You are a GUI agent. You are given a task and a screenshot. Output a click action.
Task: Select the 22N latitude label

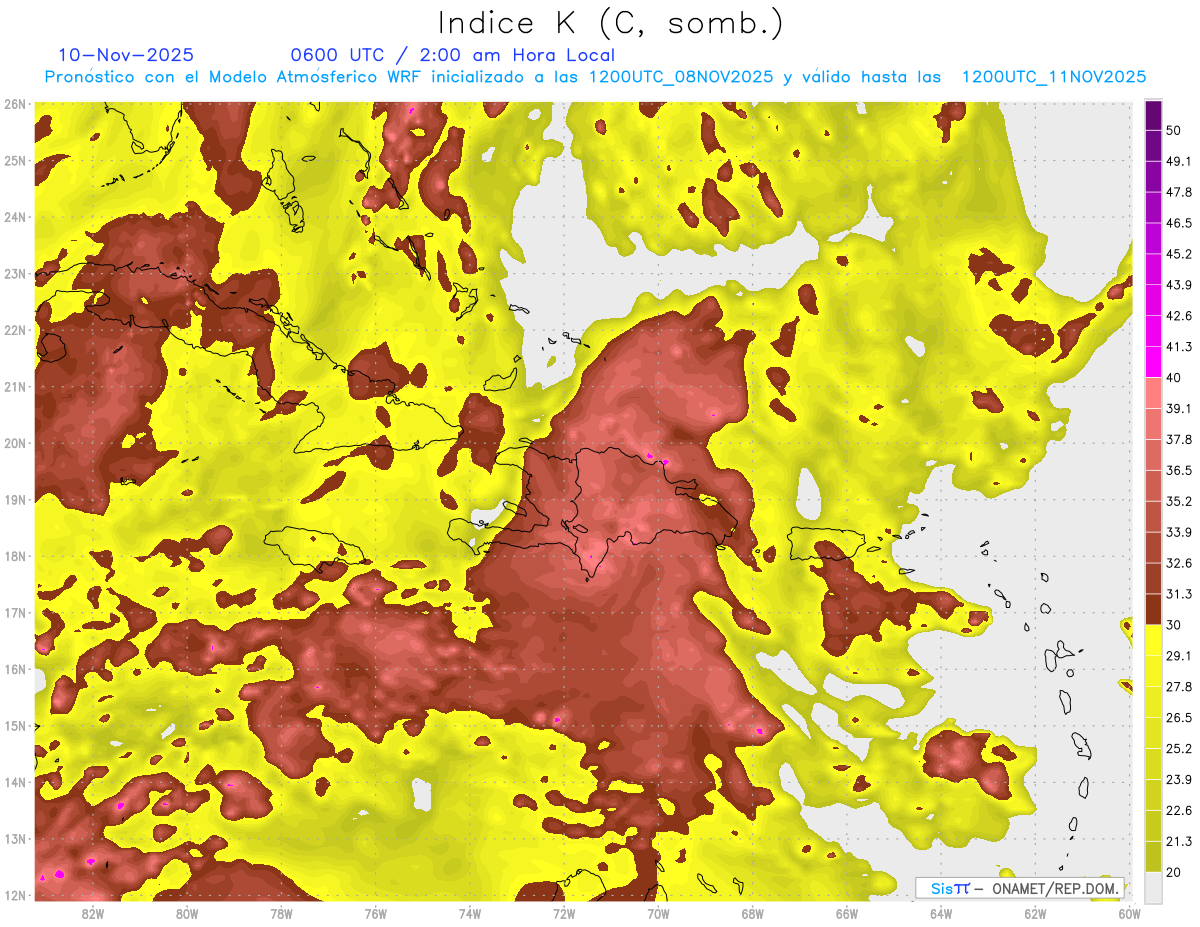14,330
